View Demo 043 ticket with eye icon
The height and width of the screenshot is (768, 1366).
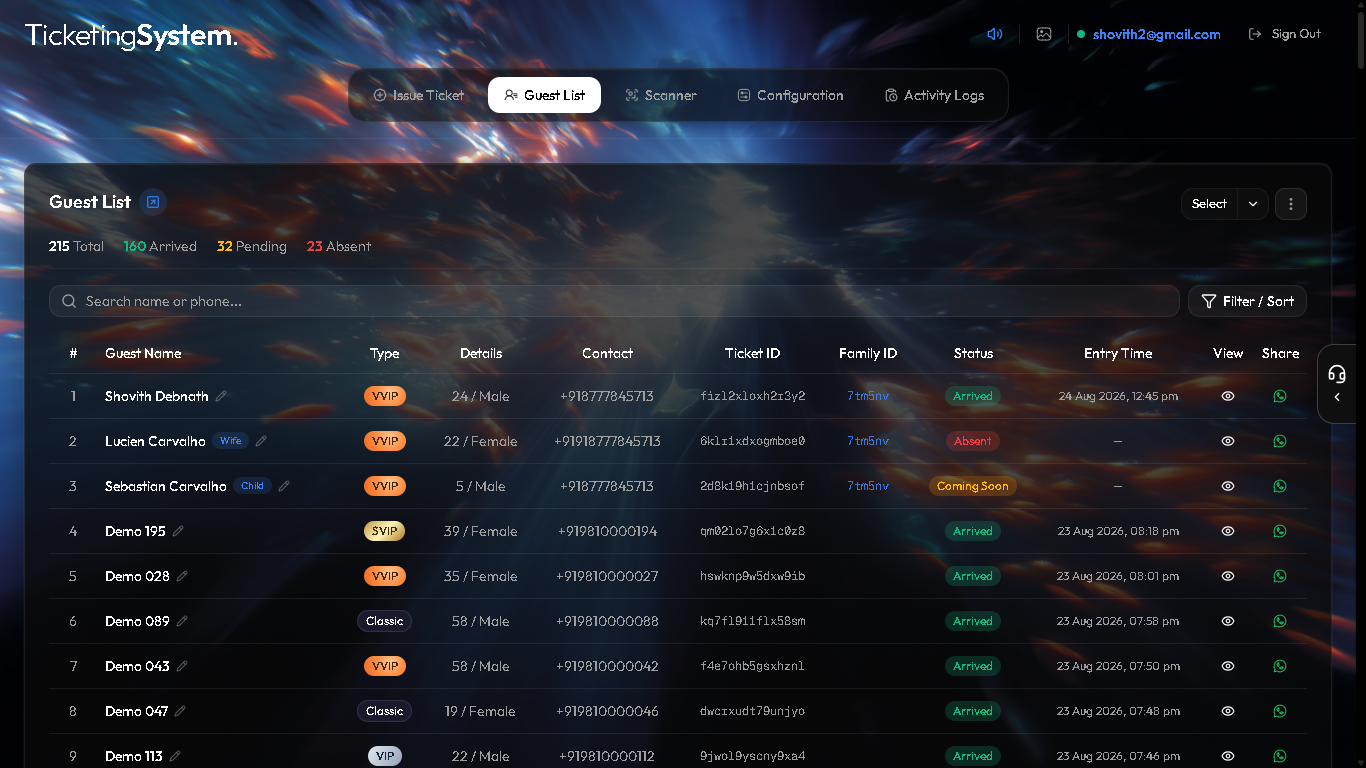tap(1228, 666)
